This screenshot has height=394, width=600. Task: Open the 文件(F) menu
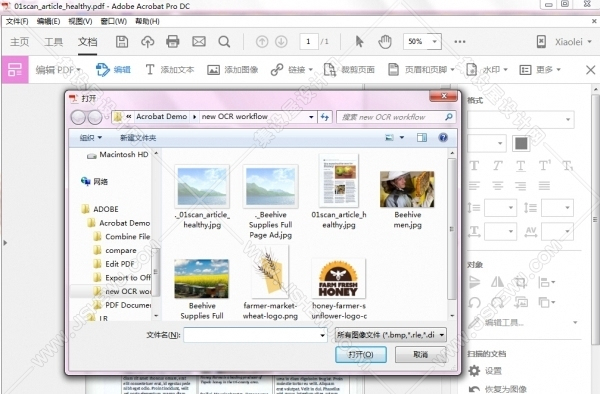click(x=17, y=21)
